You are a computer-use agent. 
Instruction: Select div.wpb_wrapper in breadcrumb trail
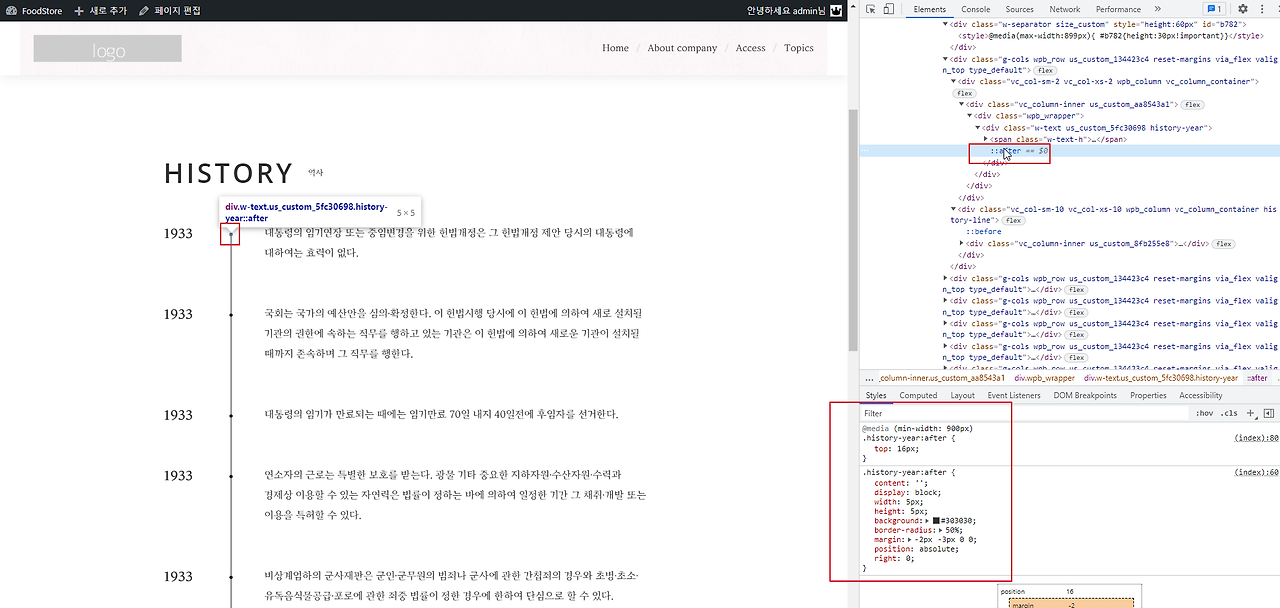(1044, 379)
